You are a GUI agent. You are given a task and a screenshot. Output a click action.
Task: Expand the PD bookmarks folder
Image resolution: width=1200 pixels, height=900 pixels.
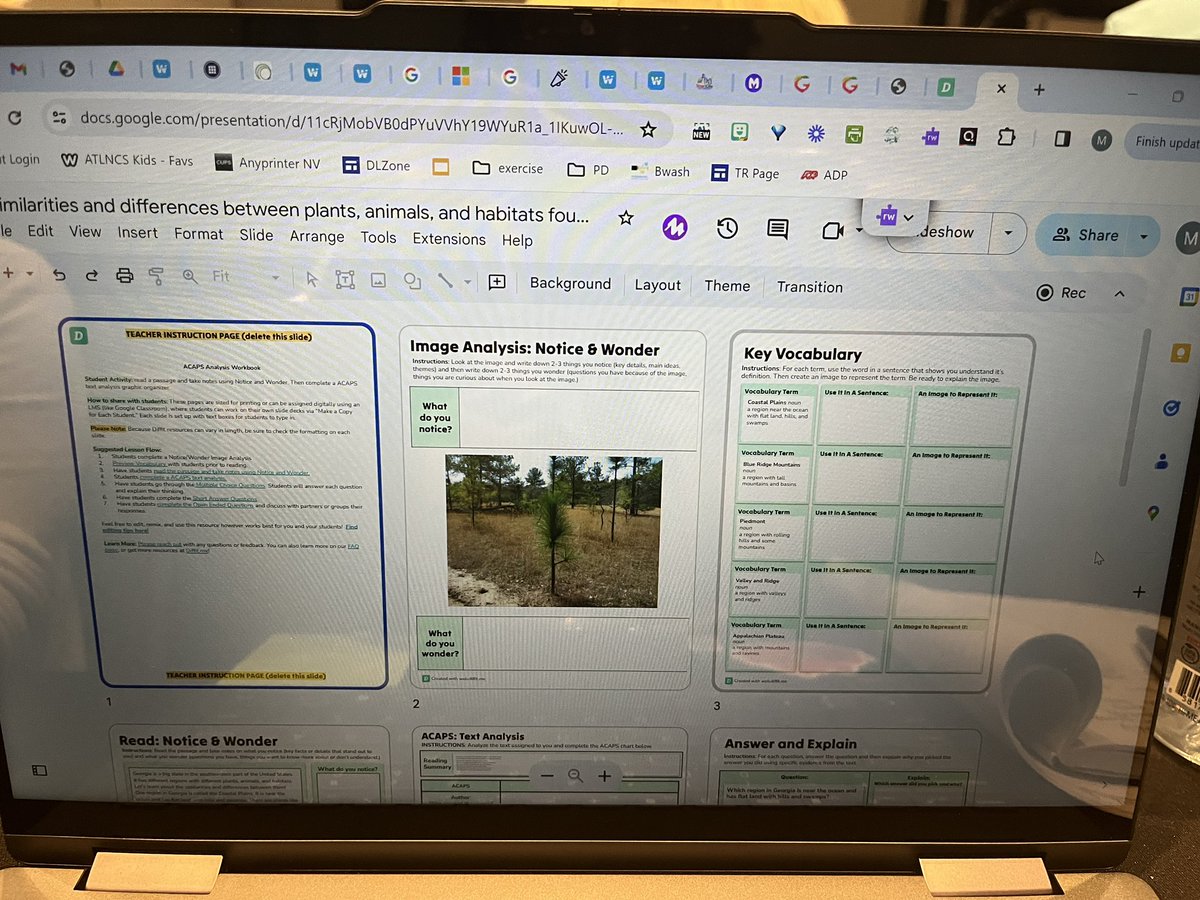click(588, 170)
